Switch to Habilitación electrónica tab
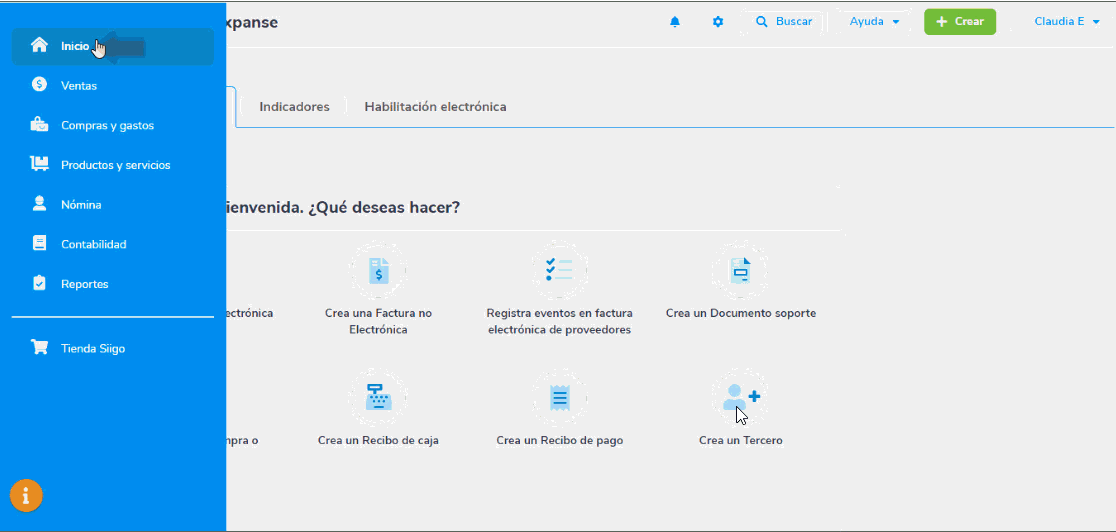 coord(435,107)
